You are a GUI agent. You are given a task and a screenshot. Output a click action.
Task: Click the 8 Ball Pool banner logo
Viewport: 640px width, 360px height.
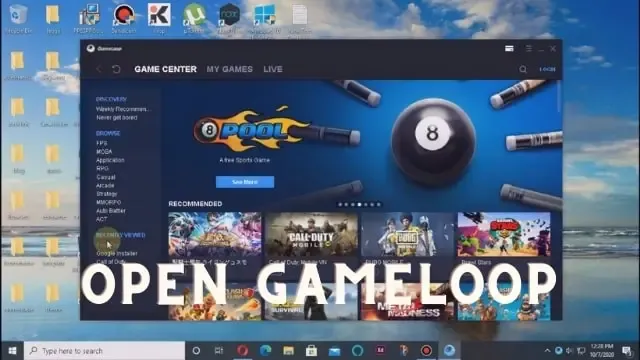251,130
